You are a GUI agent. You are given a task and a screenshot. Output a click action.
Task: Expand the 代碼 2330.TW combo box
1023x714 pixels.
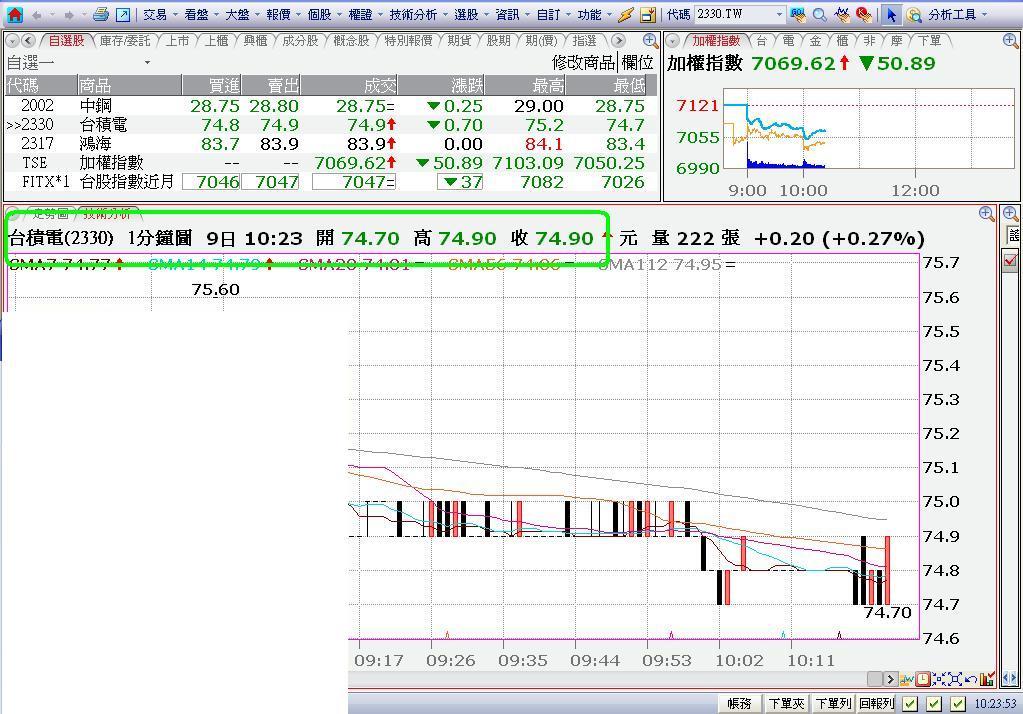(779, 14)
